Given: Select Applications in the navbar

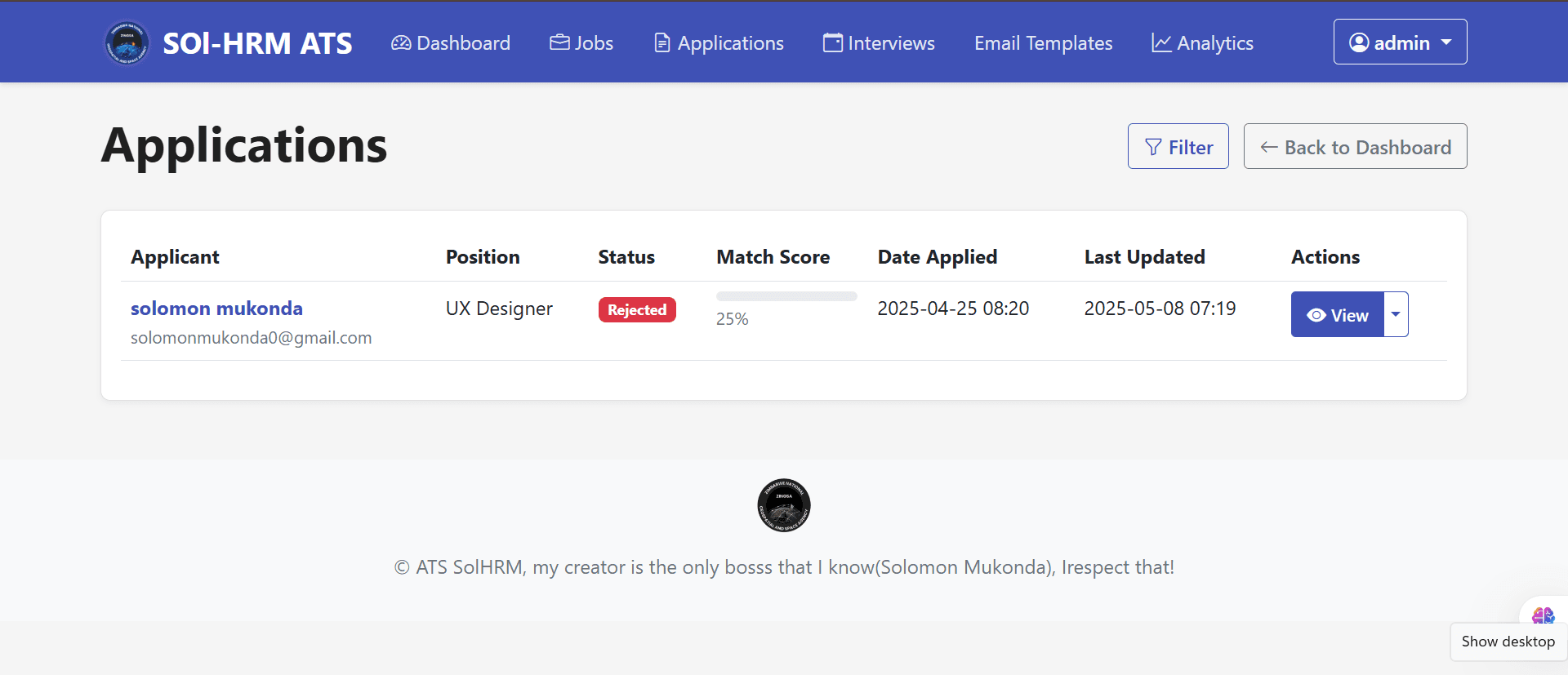Looking at the screenshot, I should coord(719,43).
